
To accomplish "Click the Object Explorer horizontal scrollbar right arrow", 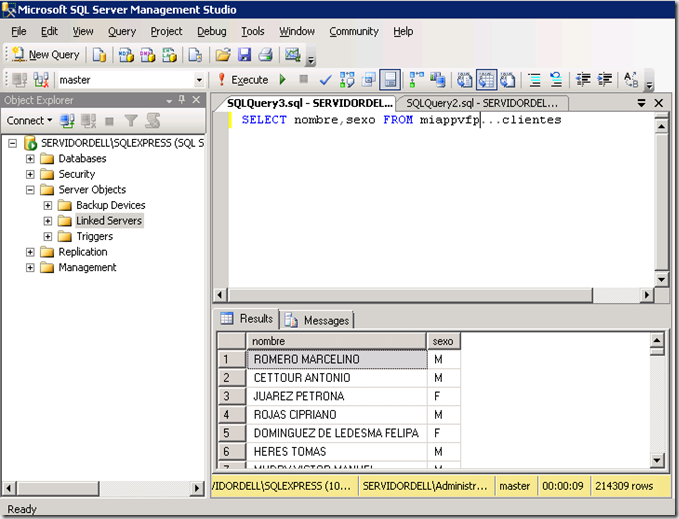I will (x=197, y=488).
